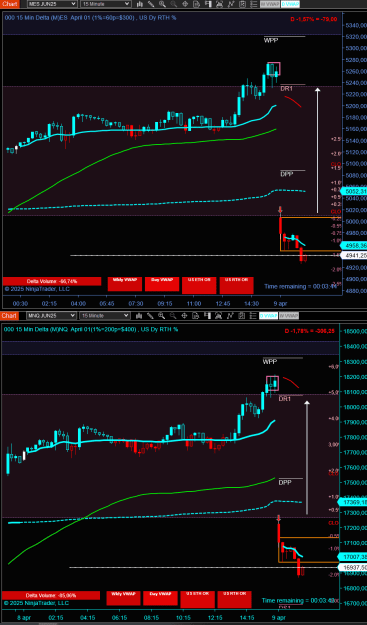Screen dimensions: 367x625
Task: Open chart style icon in MES chart toolbar
Action: click(140, 4)
